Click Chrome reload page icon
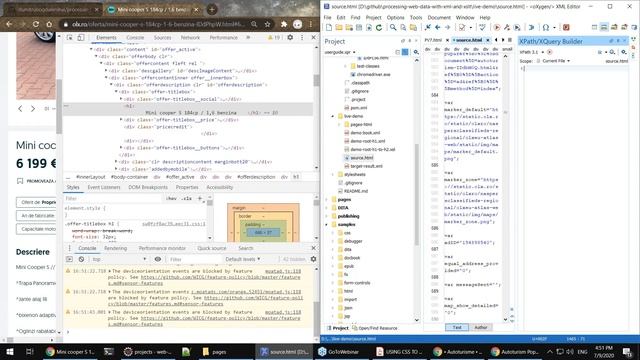This screenshot has height=360, width=640. coord(36,24)
